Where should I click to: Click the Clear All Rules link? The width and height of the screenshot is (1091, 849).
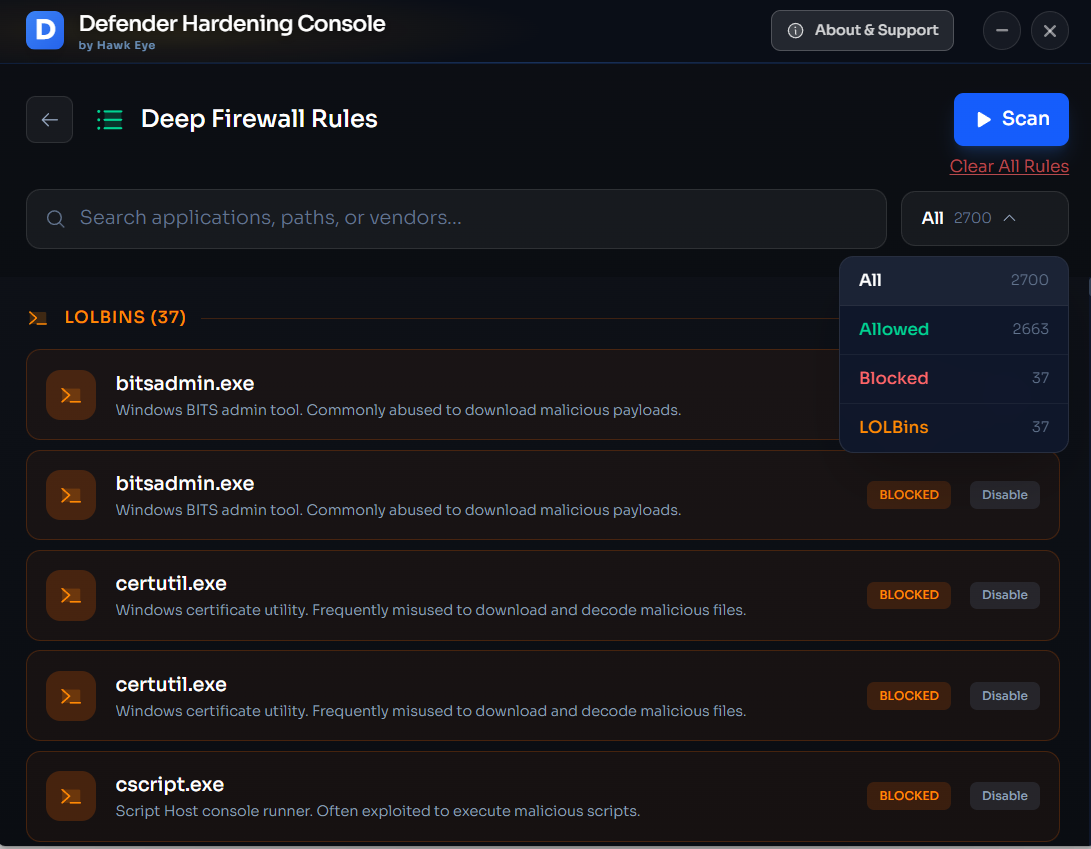pyautogui.click(x=1009, y=166)
